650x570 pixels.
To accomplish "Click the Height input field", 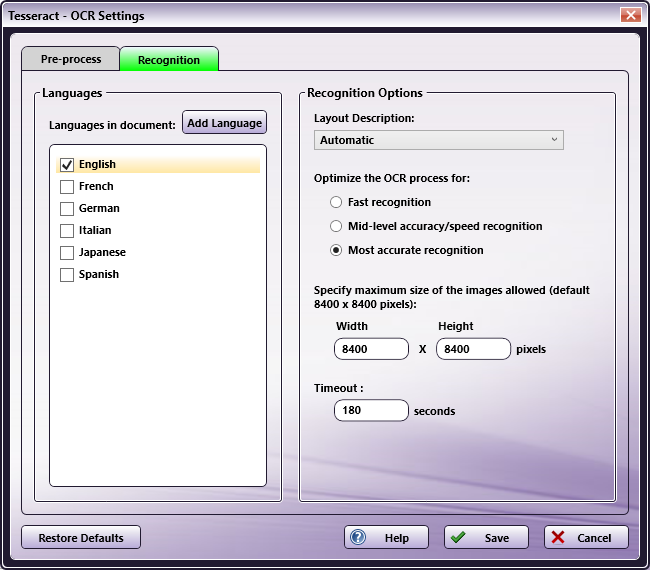I will click(473, 349).
